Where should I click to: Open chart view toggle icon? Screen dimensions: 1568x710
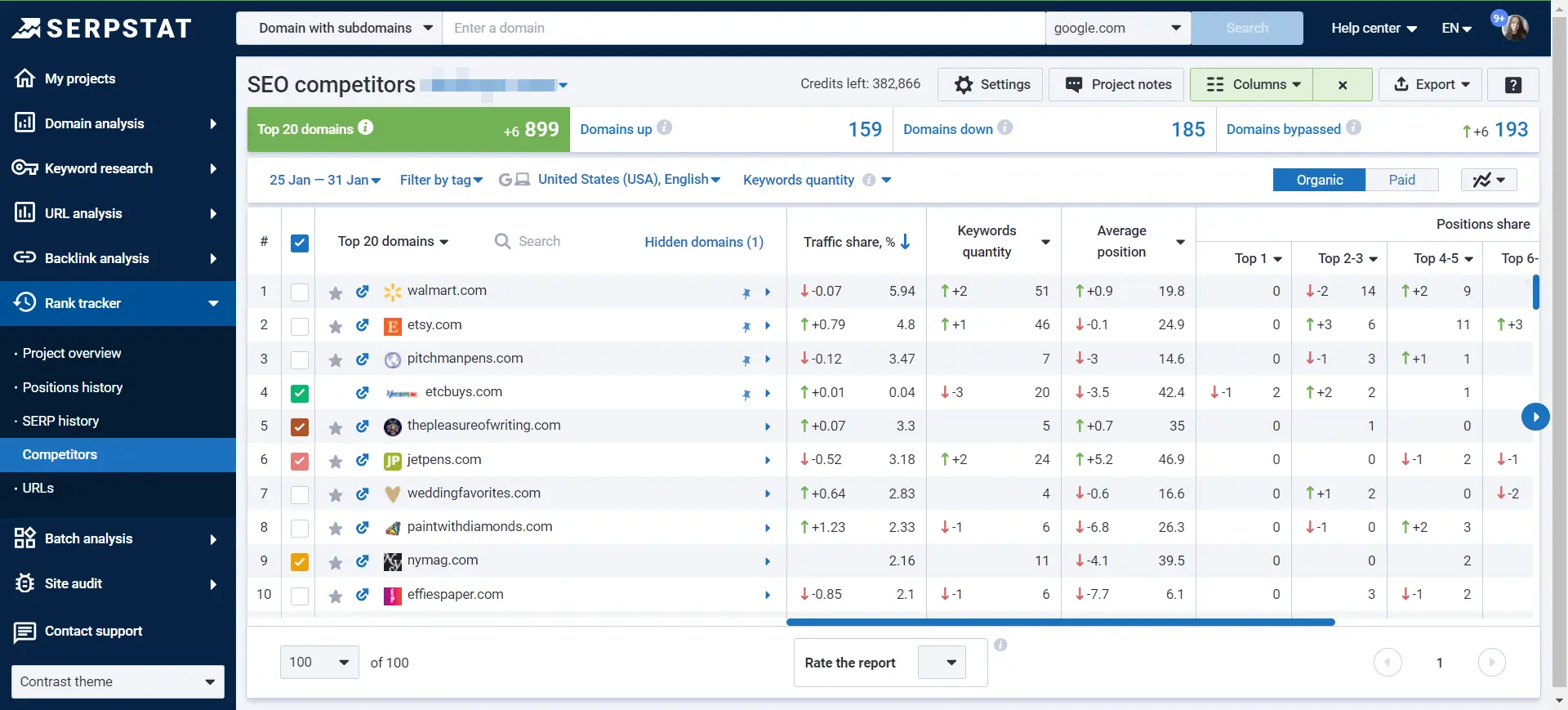(x=1489, y=180)
